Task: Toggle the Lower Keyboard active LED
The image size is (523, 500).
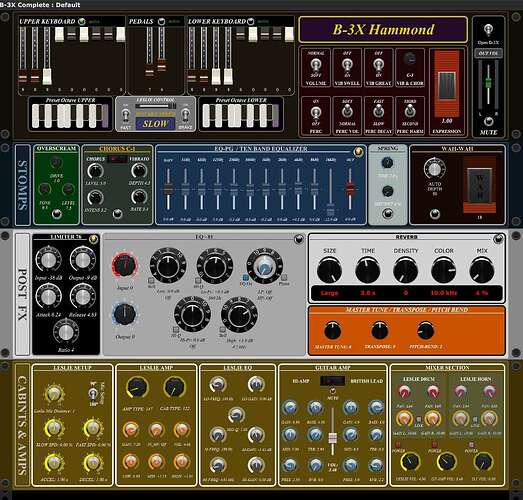Action: [250, 22]
